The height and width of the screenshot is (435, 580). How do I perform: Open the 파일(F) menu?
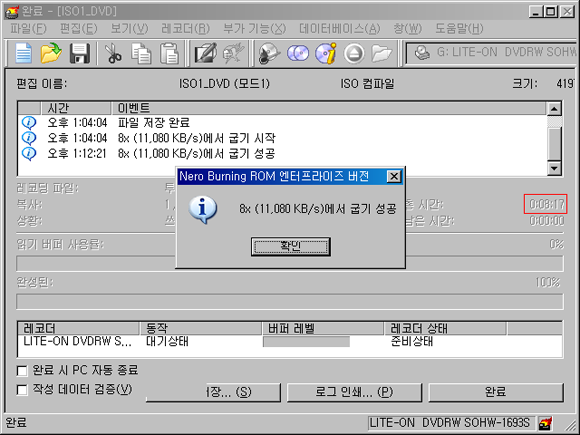28,28
